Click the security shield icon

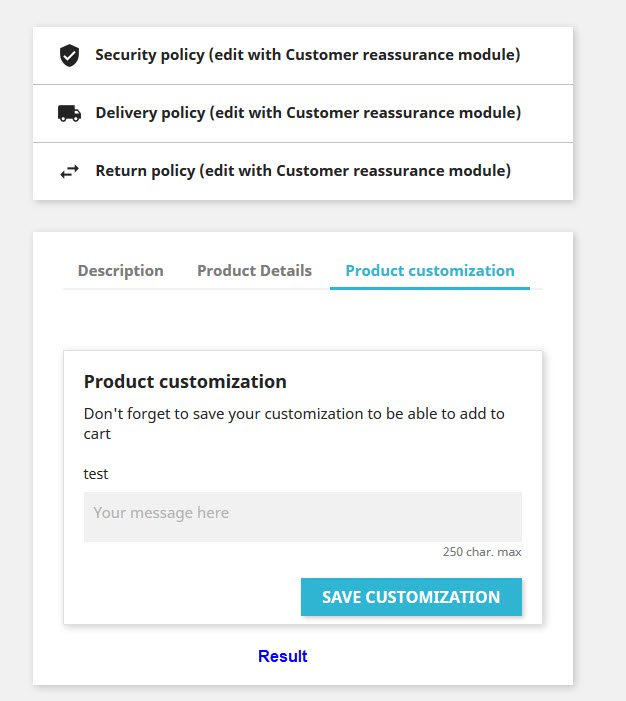[69, 55]
